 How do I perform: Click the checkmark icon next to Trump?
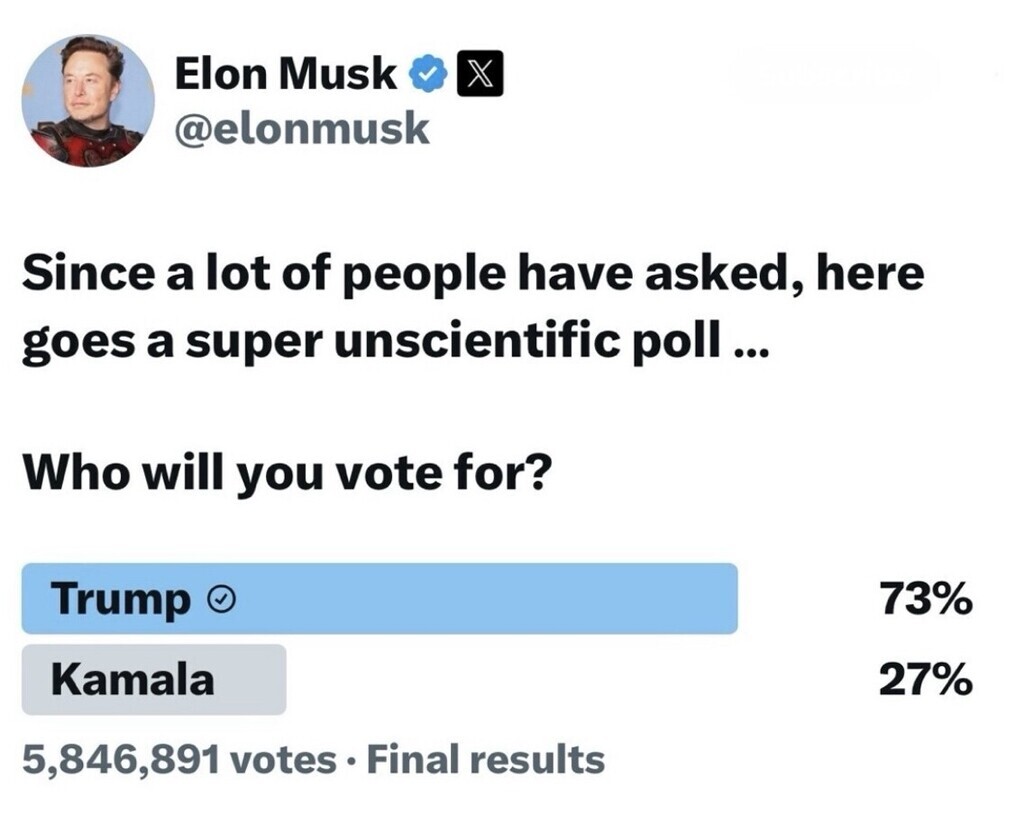tap(222, 599)
